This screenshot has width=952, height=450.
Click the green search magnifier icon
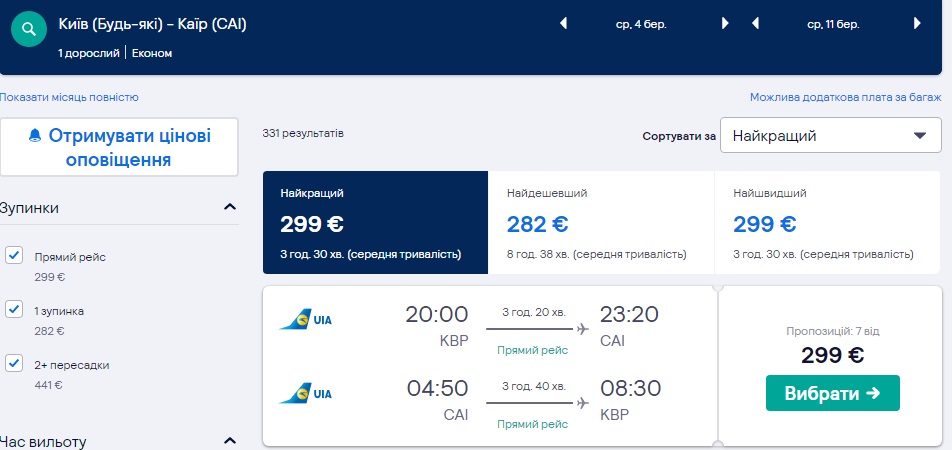point(28,29)
